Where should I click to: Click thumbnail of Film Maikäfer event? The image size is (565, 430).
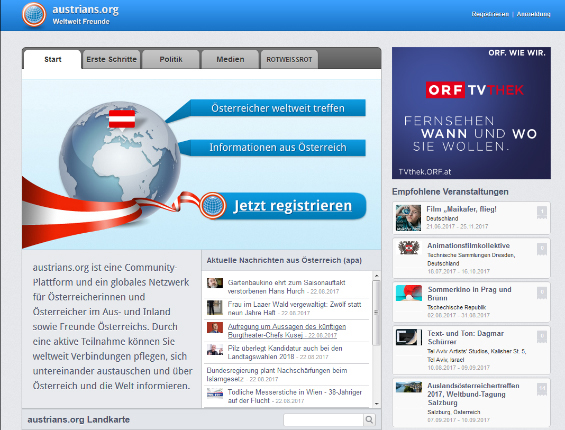(408, 218)
